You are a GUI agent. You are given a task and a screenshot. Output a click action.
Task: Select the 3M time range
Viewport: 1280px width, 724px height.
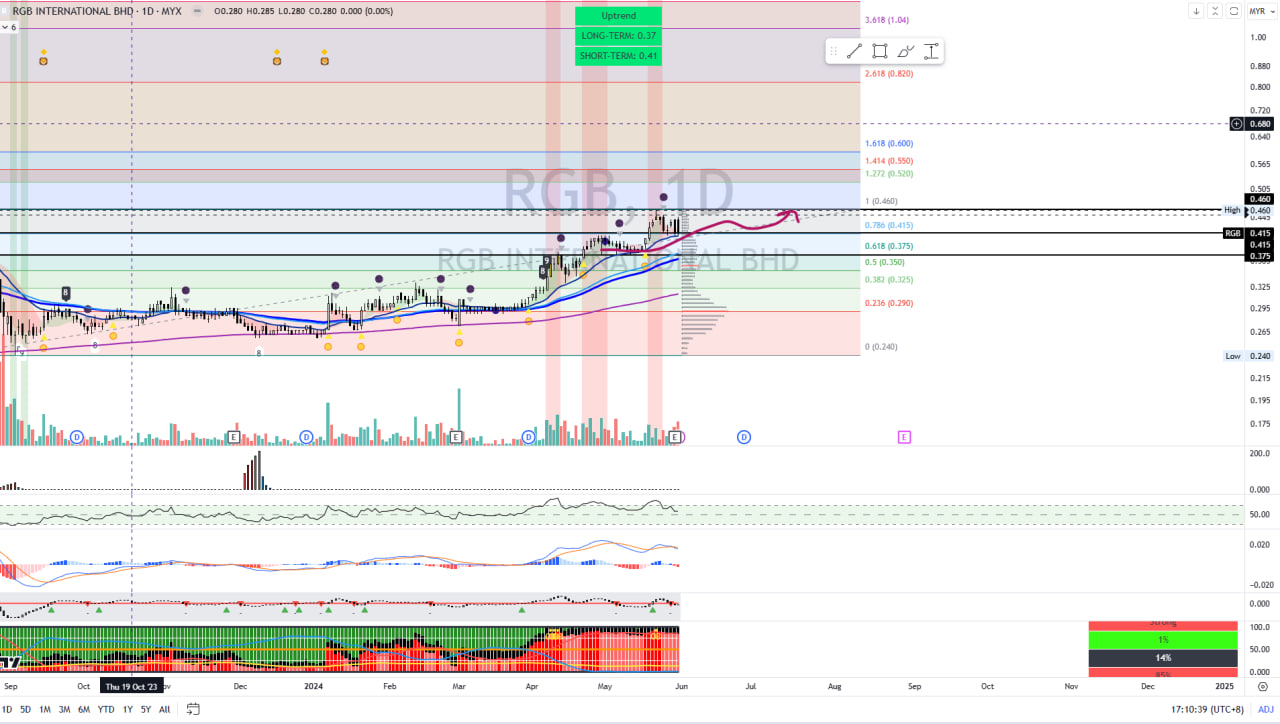64,709
